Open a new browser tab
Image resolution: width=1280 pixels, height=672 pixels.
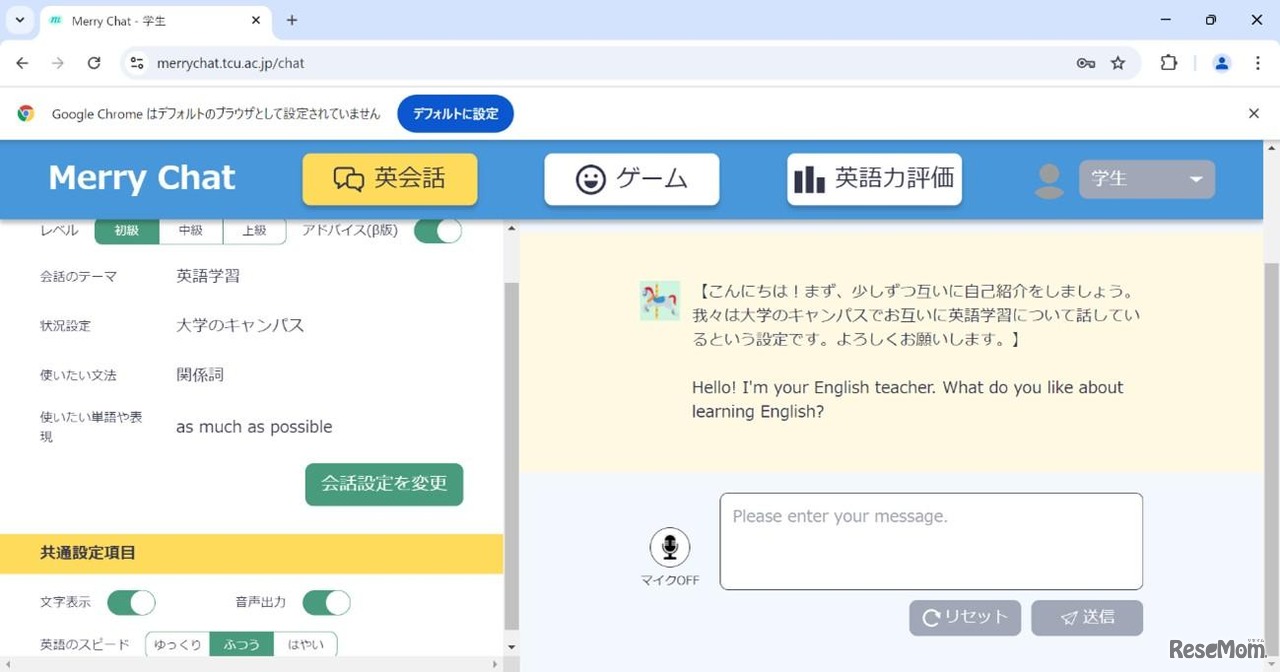292,20
